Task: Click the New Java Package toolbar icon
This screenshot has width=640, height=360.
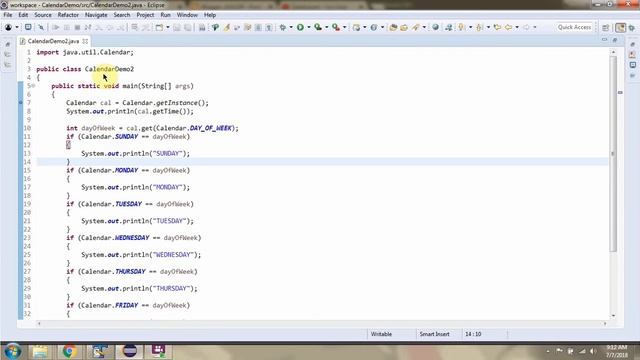Action: (356, 27)
